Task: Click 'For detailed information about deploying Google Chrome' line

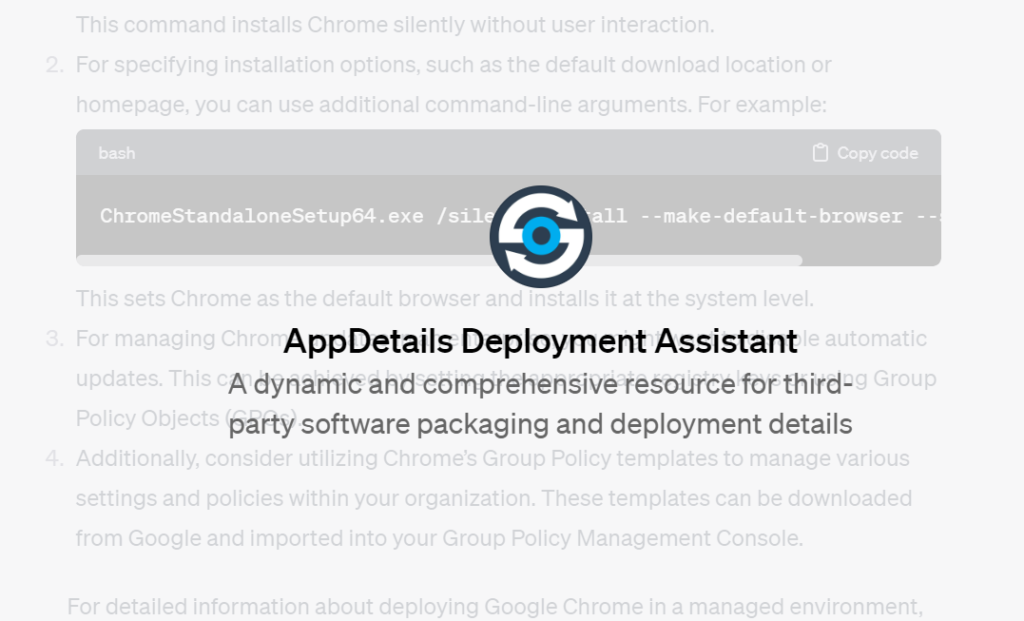Action: click(494, 607)
